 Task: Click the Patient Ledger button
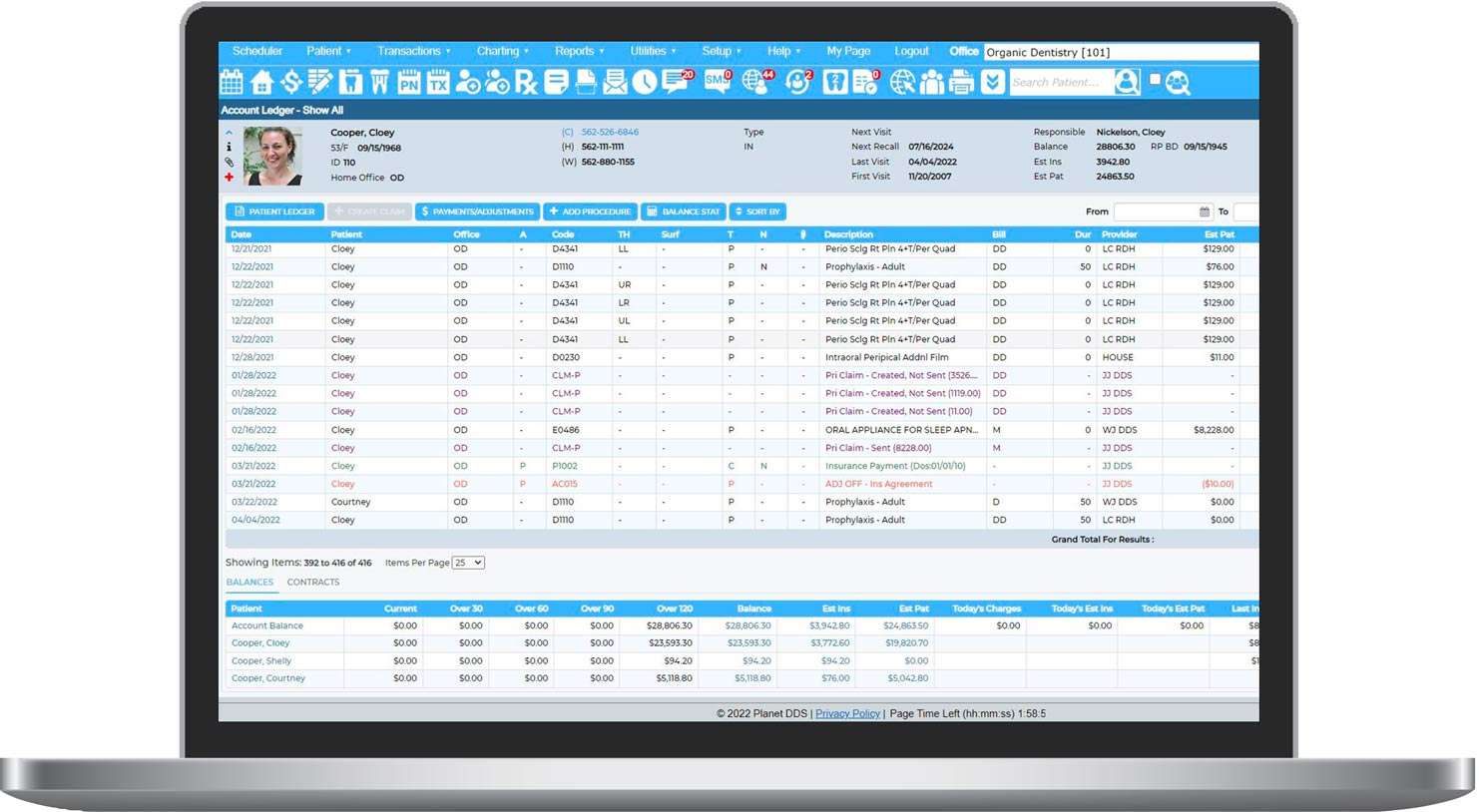coord(274,211)
